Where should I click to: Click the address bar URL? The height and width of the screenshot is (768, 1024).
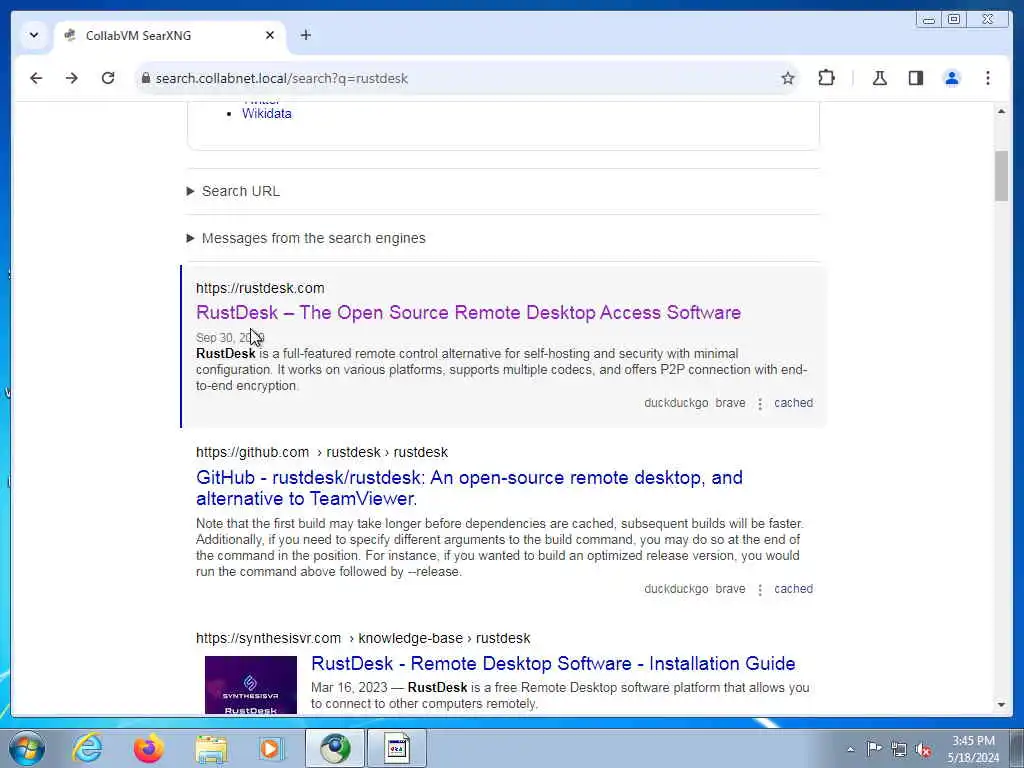281,78
